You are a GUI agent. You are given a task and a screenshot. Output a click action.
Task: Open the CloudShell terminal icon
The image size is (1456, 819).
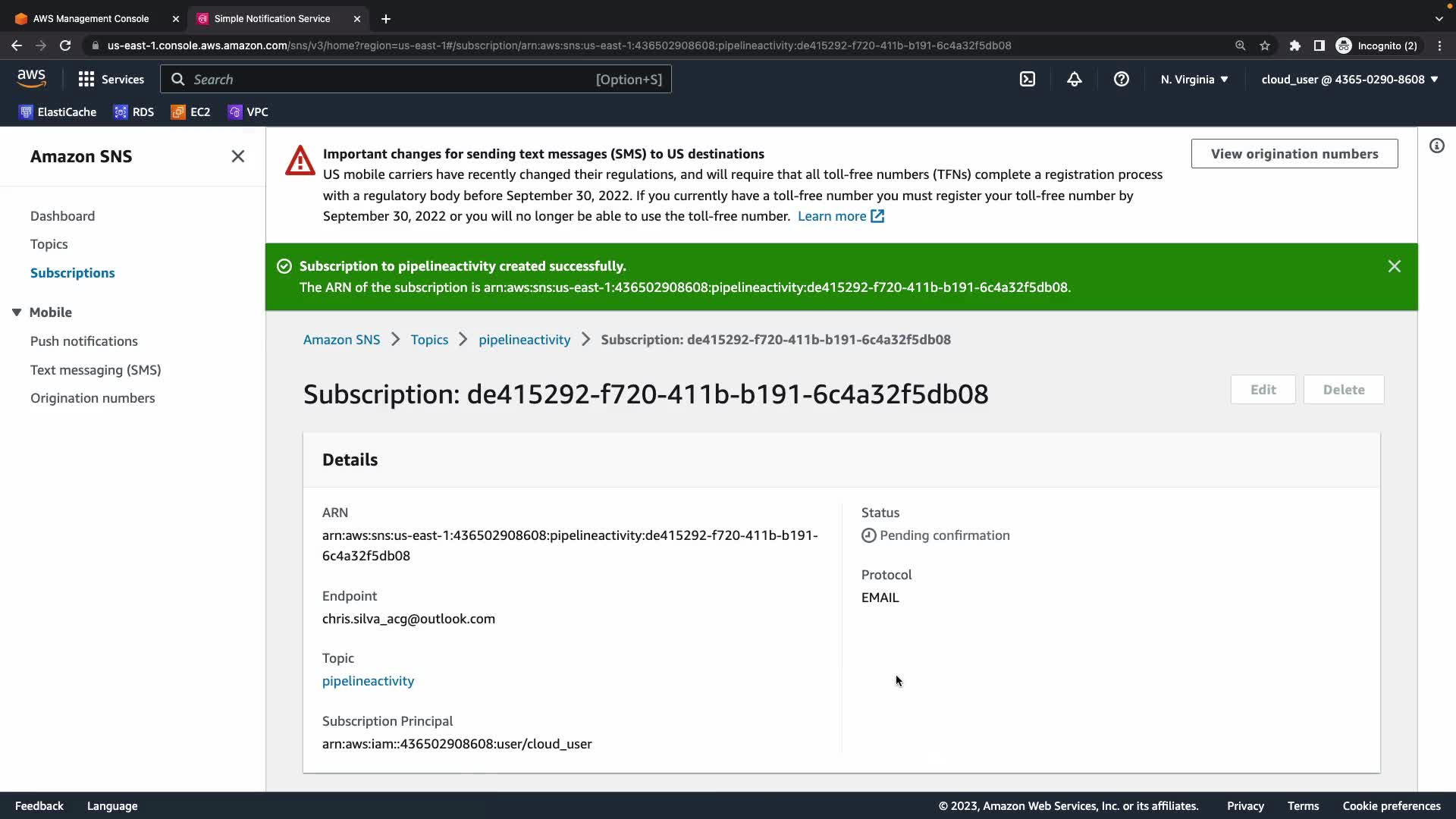pyautogui.click(x=1027, y=79)
